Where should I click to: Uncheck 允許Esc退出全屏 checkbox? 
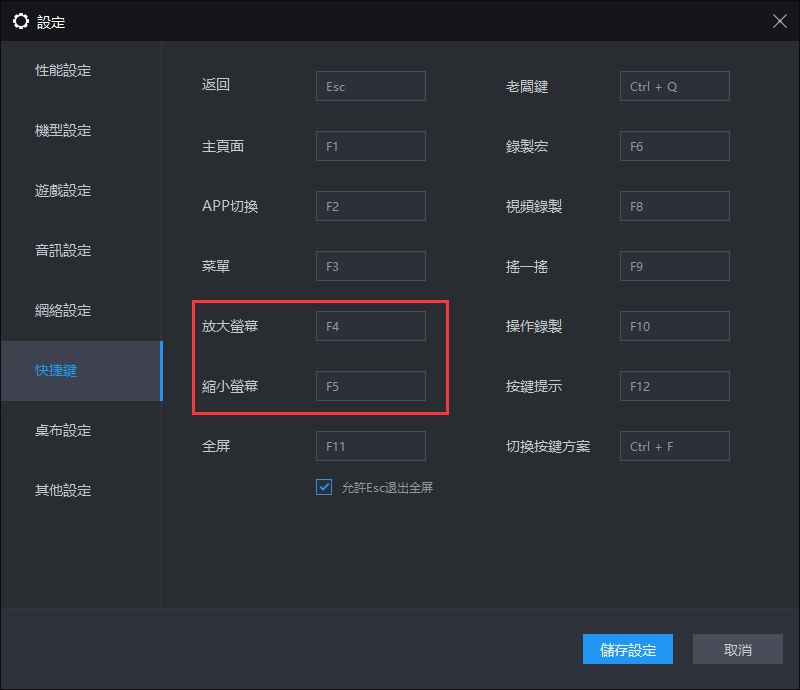click(324, 487)
